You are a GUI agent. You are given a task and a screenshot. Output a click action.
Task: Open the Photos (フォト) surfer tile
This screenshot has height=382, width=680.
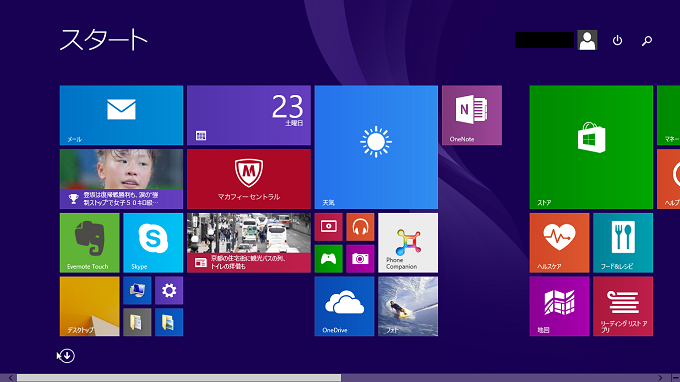(x=408, y=306)
